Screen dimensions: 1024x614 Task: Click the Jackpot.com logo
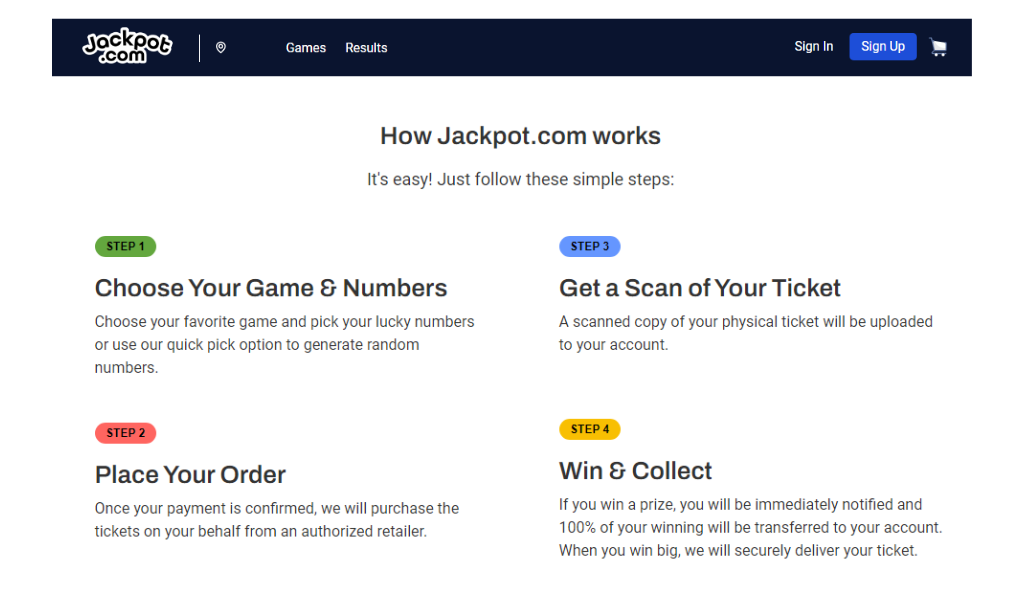pyautogui.click(x=127, y=47)
